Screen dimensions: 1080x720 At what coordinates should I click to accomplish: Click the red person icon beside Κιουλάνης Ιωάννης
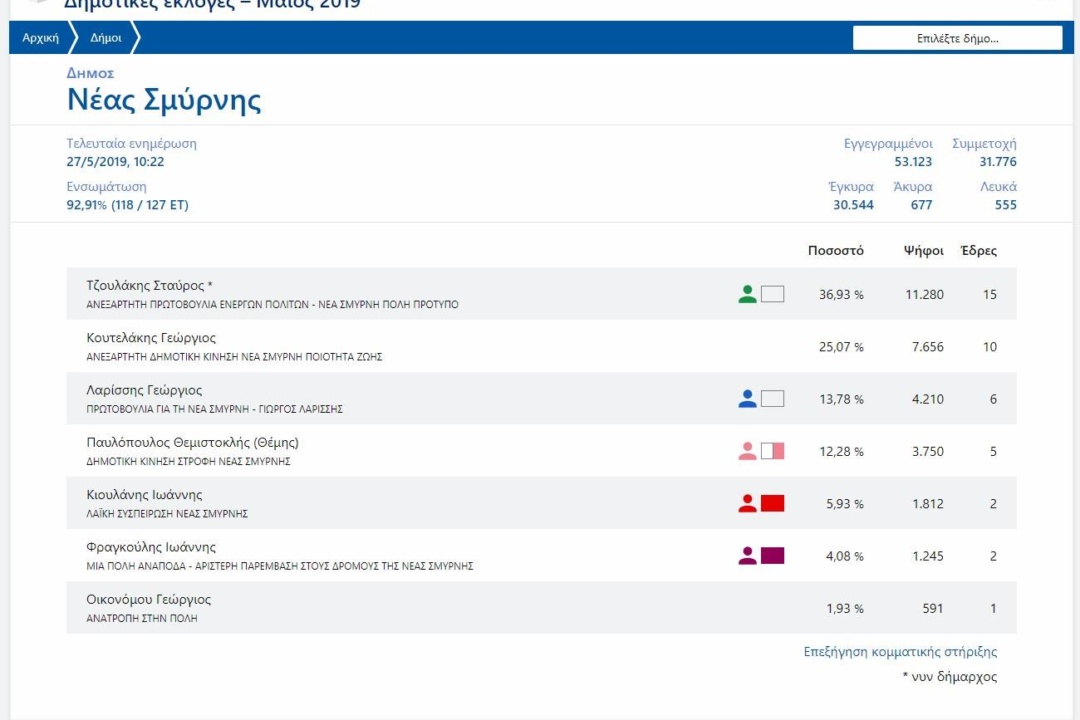click(747, 503)
